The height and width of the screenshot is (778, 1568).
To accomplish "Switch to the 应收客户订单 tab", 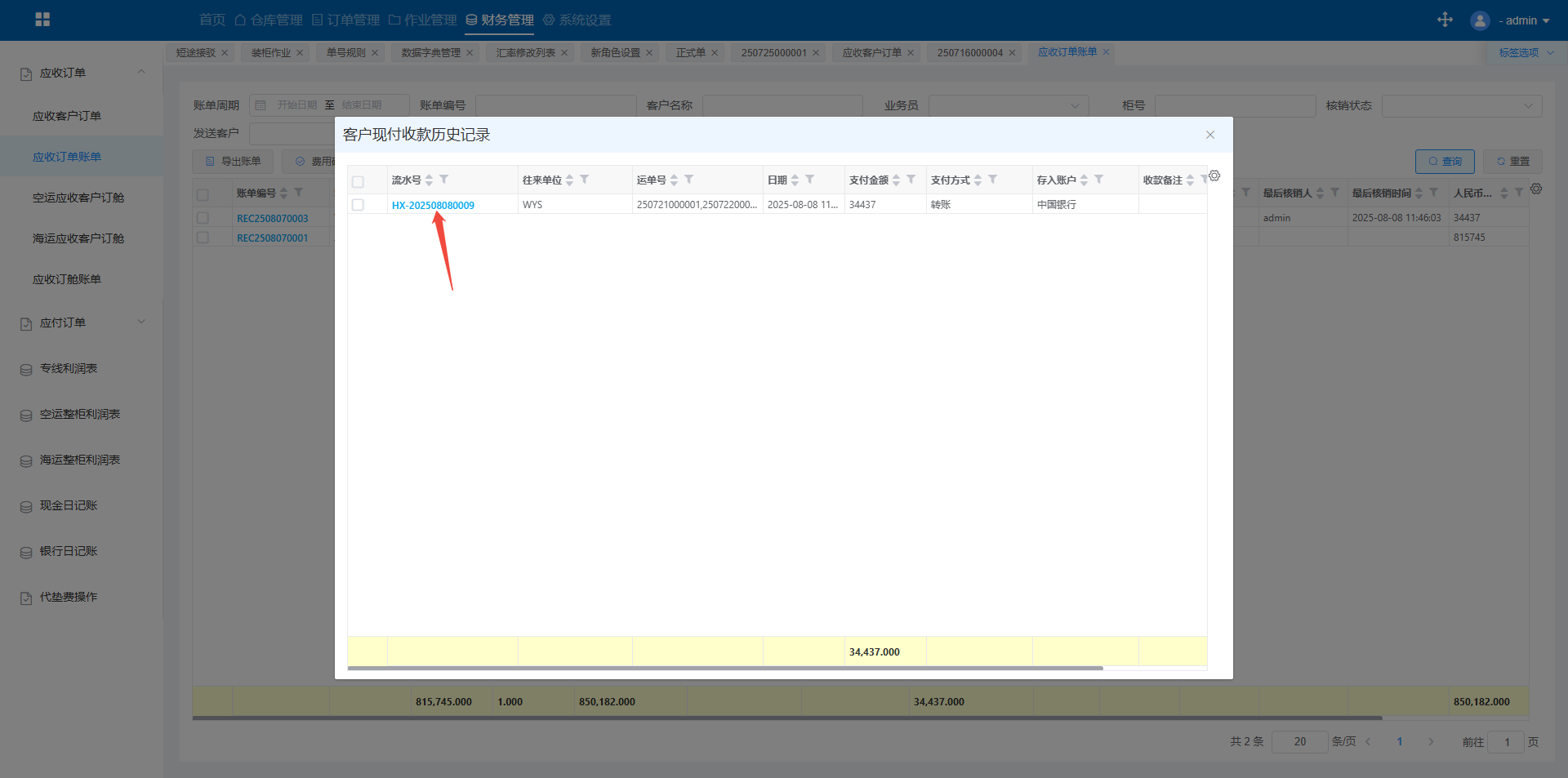I will (871, 52).
